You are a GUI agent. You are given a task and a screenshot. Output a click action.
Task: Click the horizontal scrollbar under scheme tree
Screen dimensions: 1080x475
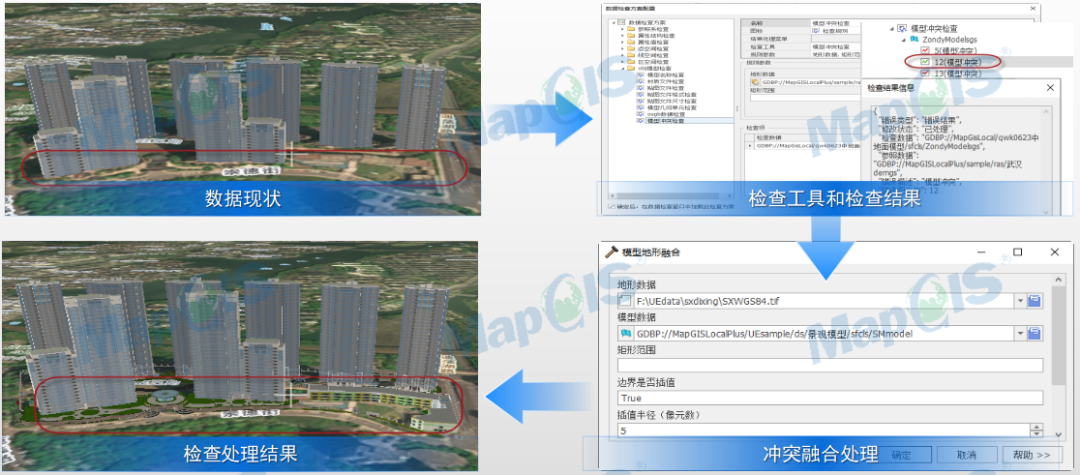click(x=668, y=196)
